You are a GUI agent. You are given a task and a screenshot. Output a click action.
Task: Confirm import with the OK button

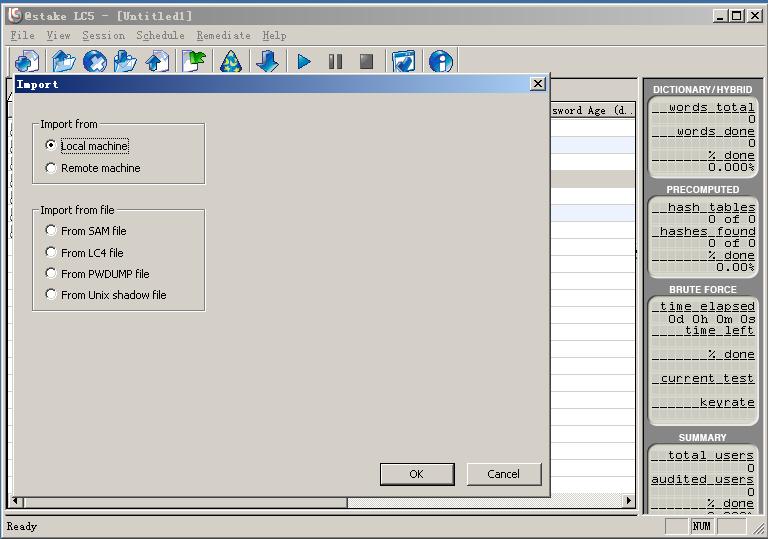pyautogui.click(x=417, y=474)
